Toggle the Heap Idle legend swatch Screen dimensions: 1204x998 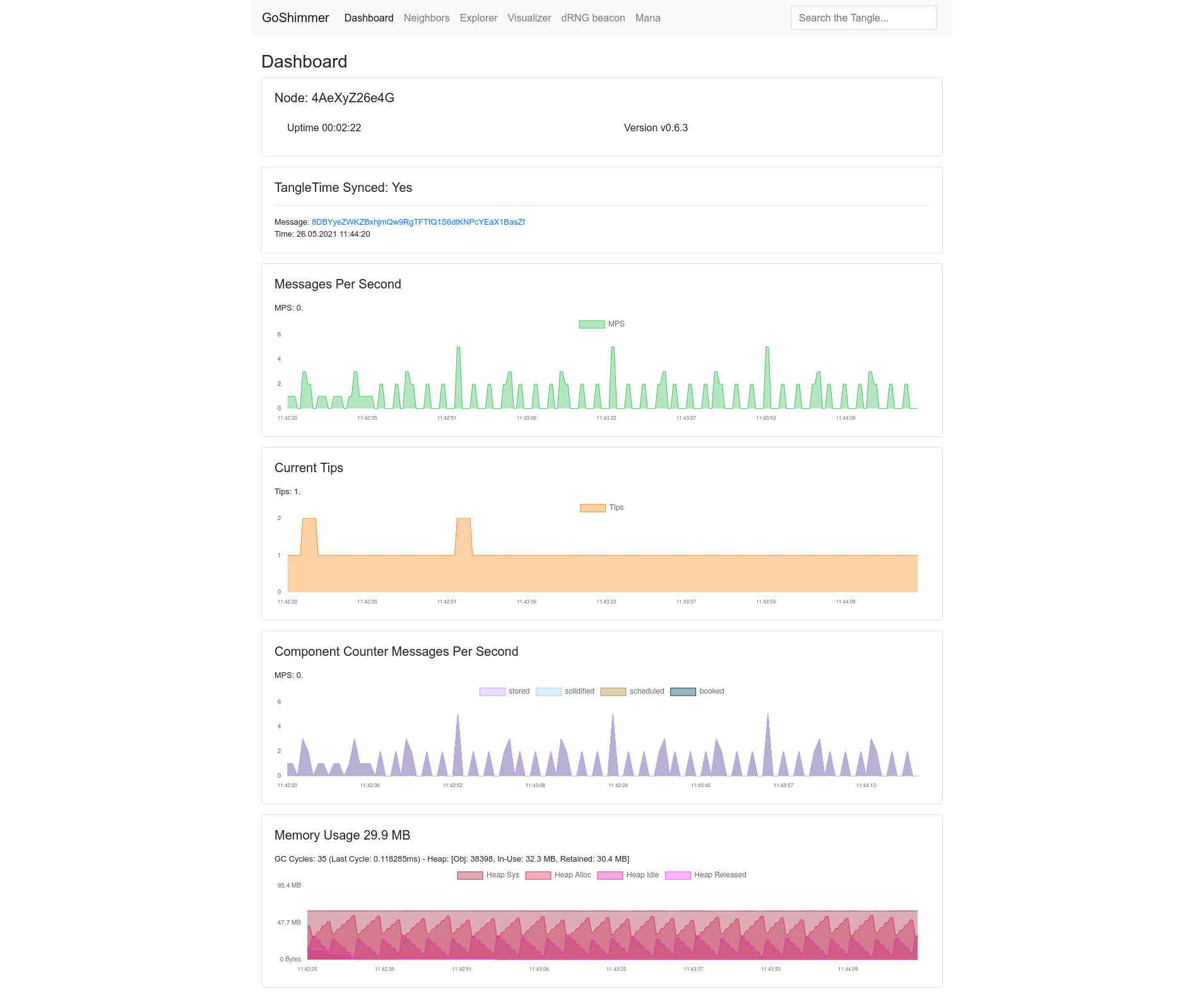[610, 876]
